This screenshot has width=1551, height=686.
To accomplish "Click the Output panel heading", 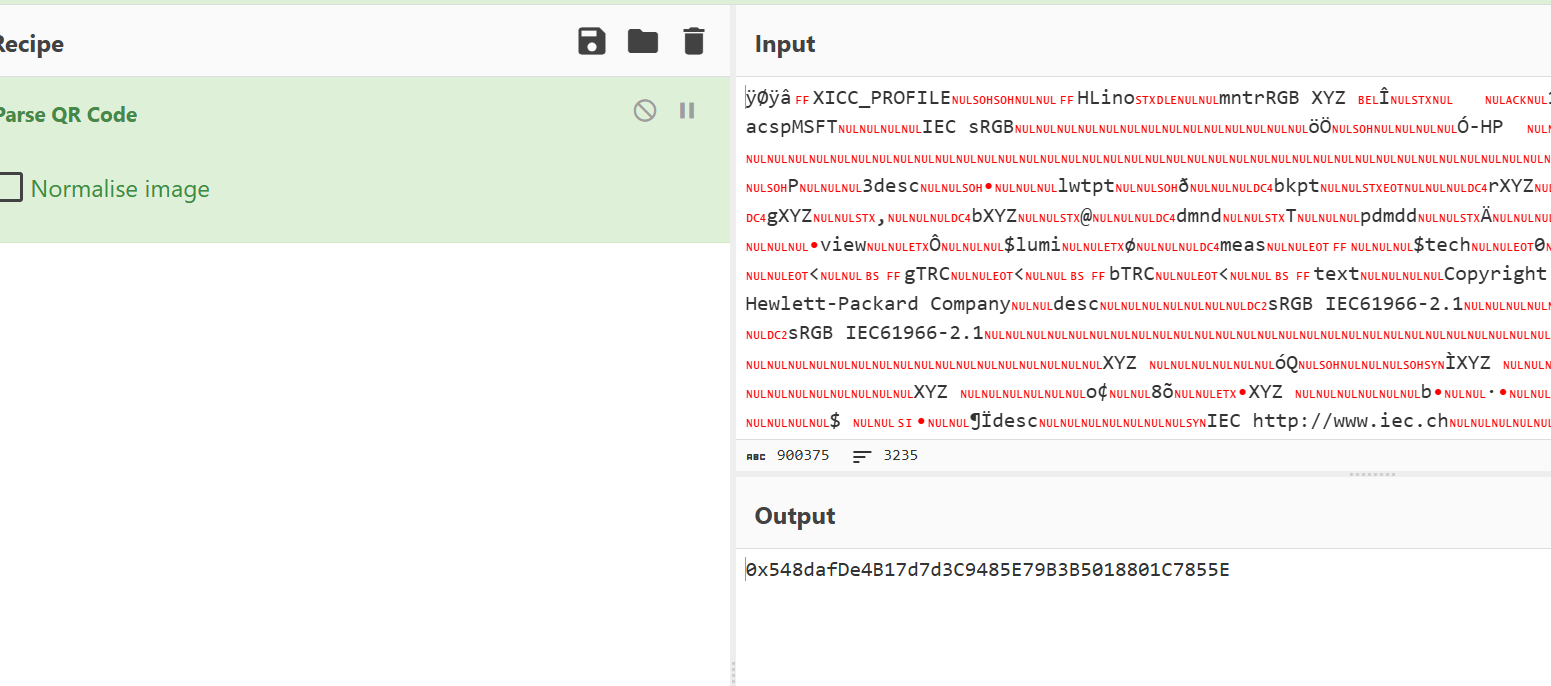I will coord(795,516).
